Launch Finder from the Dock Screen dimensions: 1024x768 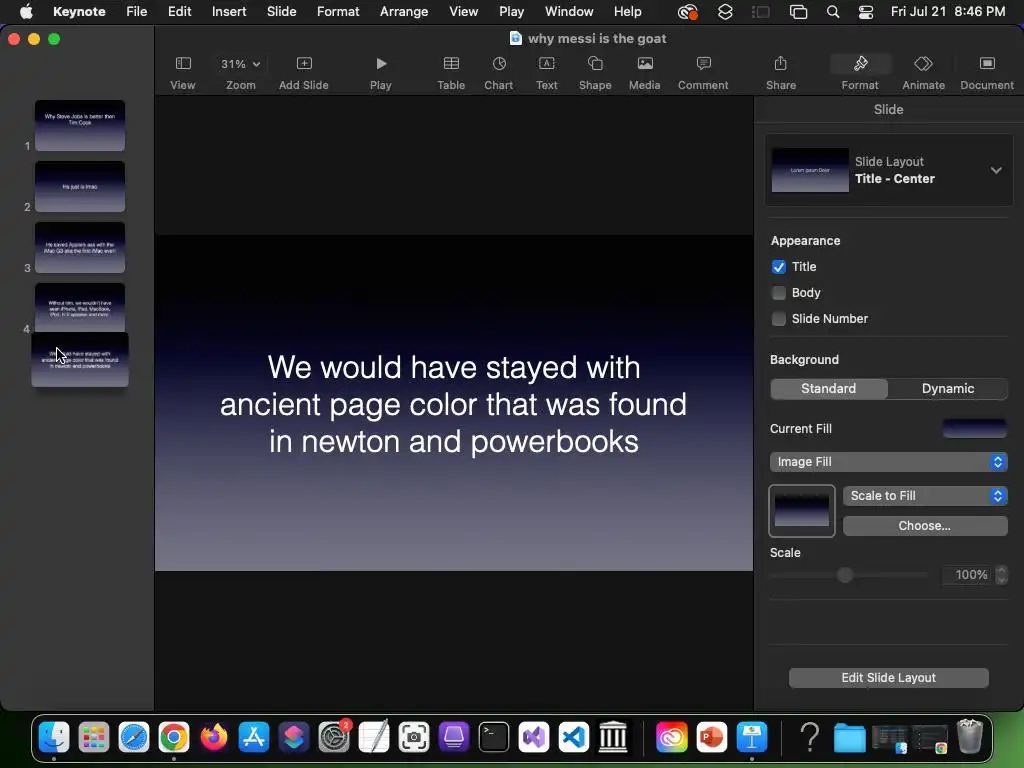(54, 737)
